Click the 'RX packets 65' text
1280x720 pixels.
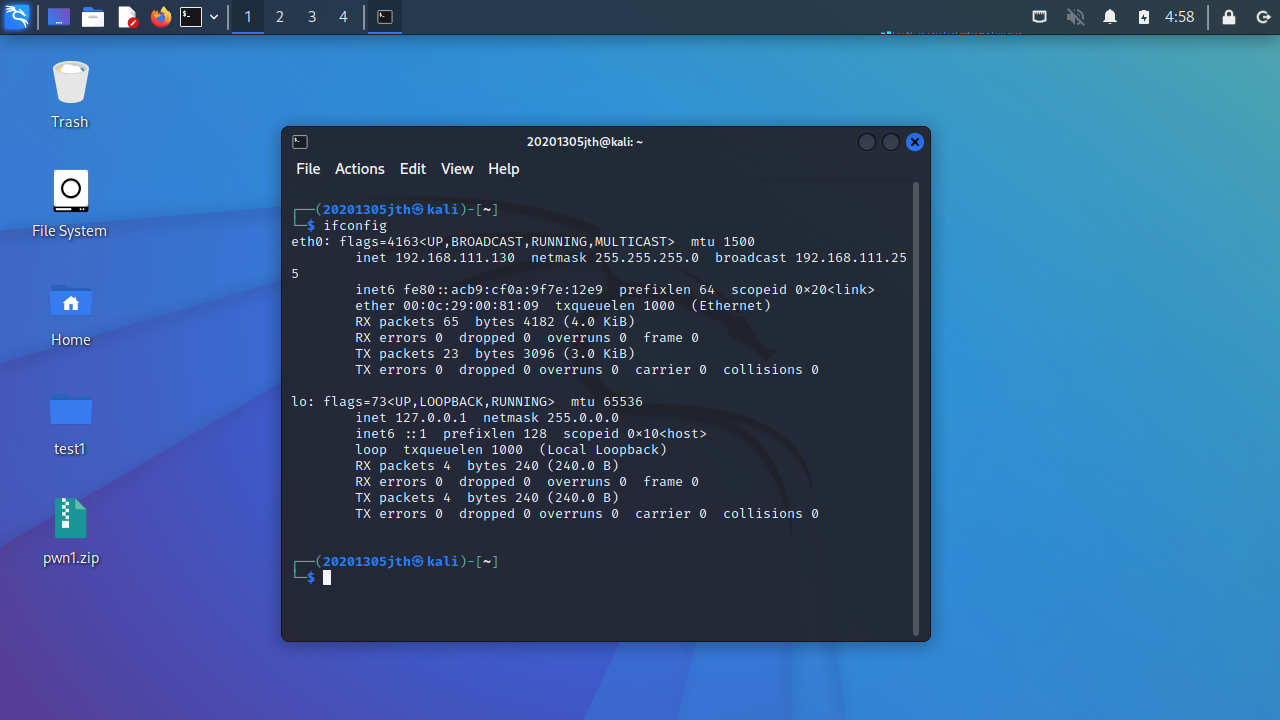(407, 322)
